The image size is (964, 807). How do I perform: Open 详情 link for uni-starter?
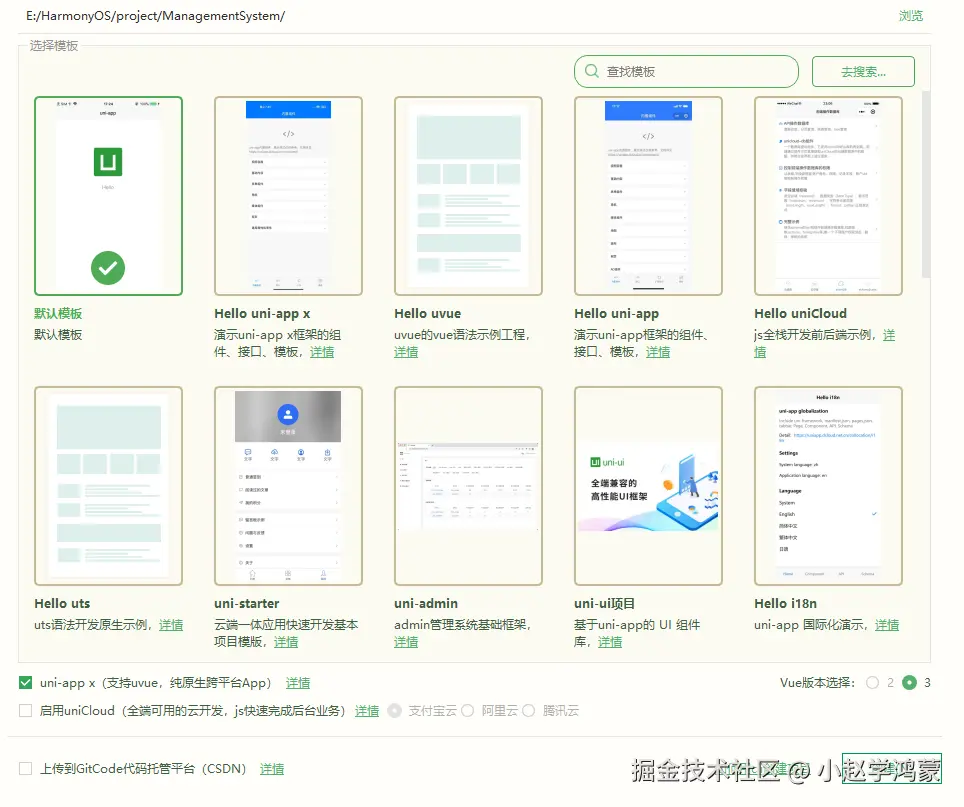tap(286, 642)
